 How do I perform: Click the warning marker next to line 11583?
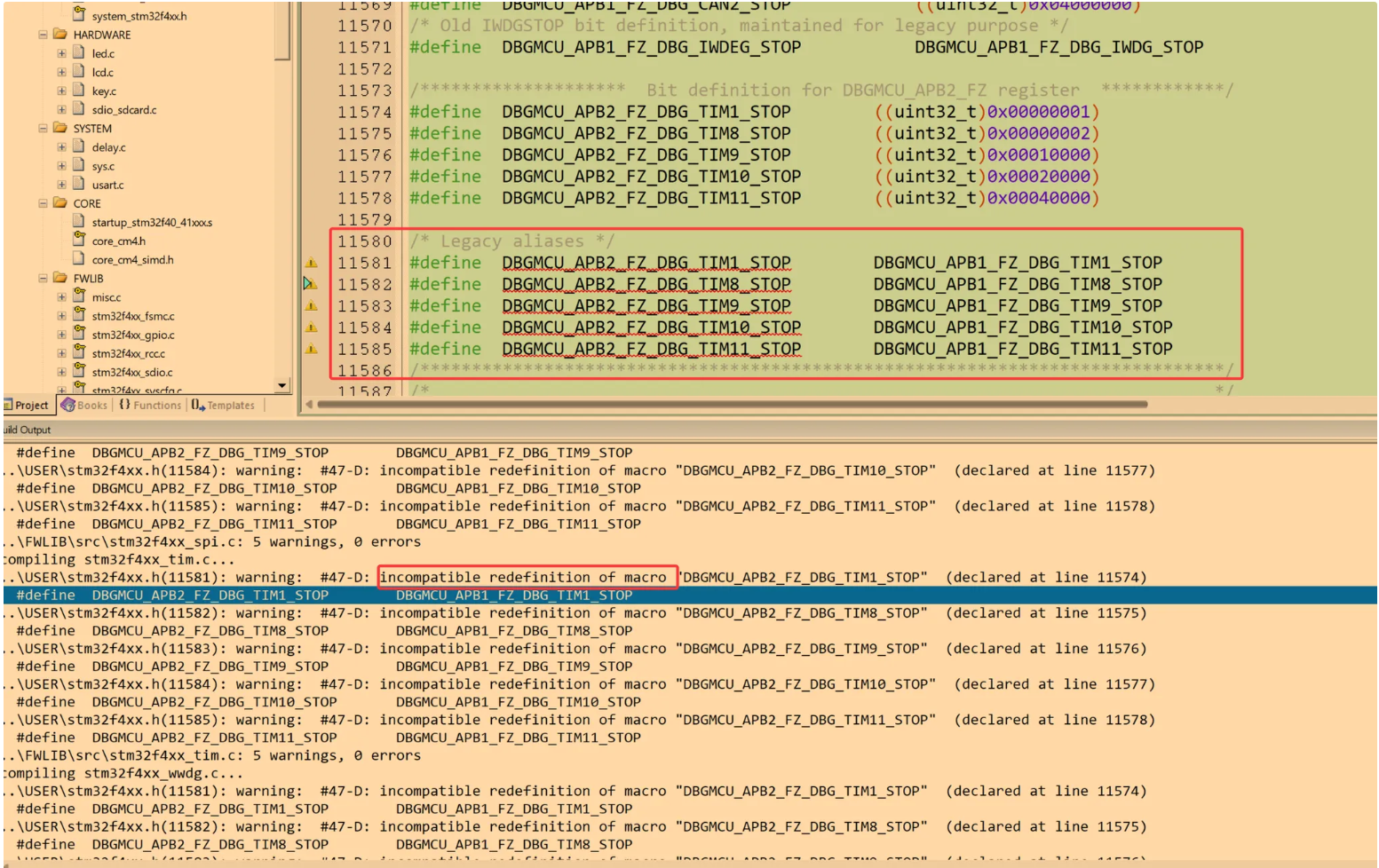pyautogui.click(x=313, y=305)
